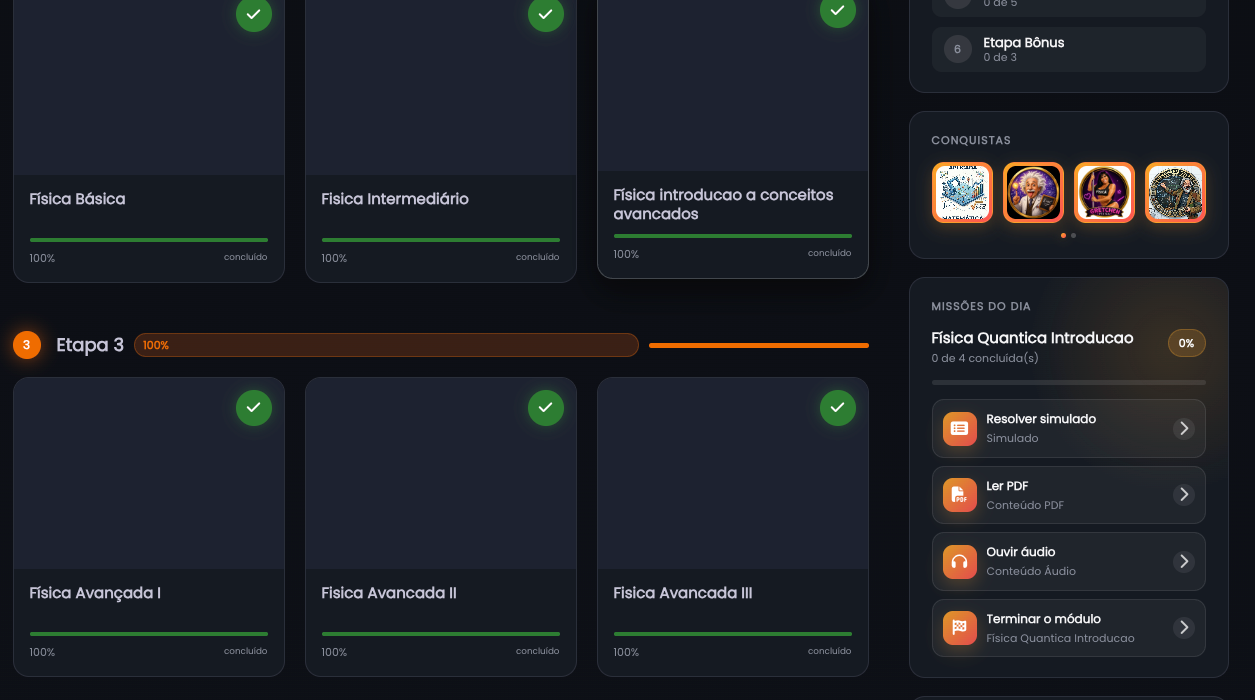Click the Fisica Avancada III card image area
Screen dimensions: 1255x700
point(733,473)
